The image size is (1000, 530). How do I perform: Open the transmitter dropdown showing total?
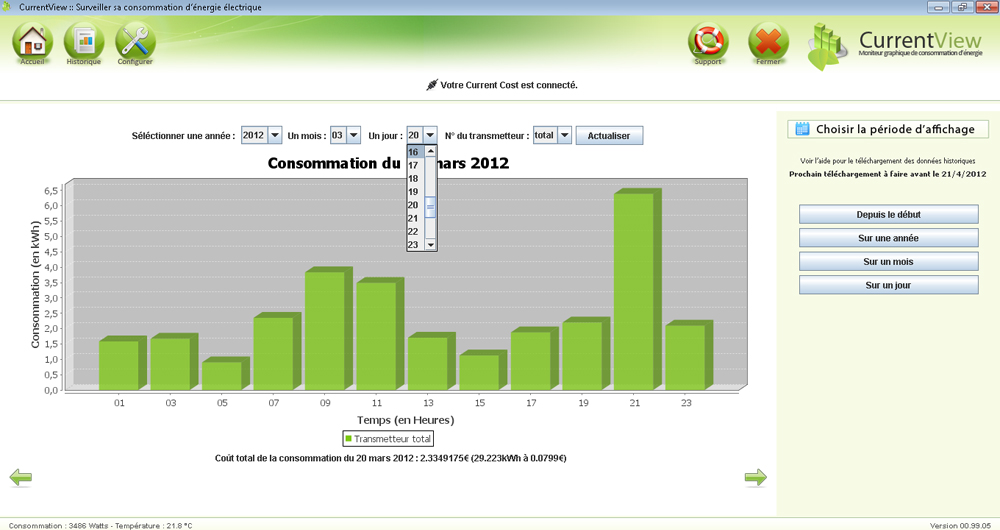pos(564,135)
